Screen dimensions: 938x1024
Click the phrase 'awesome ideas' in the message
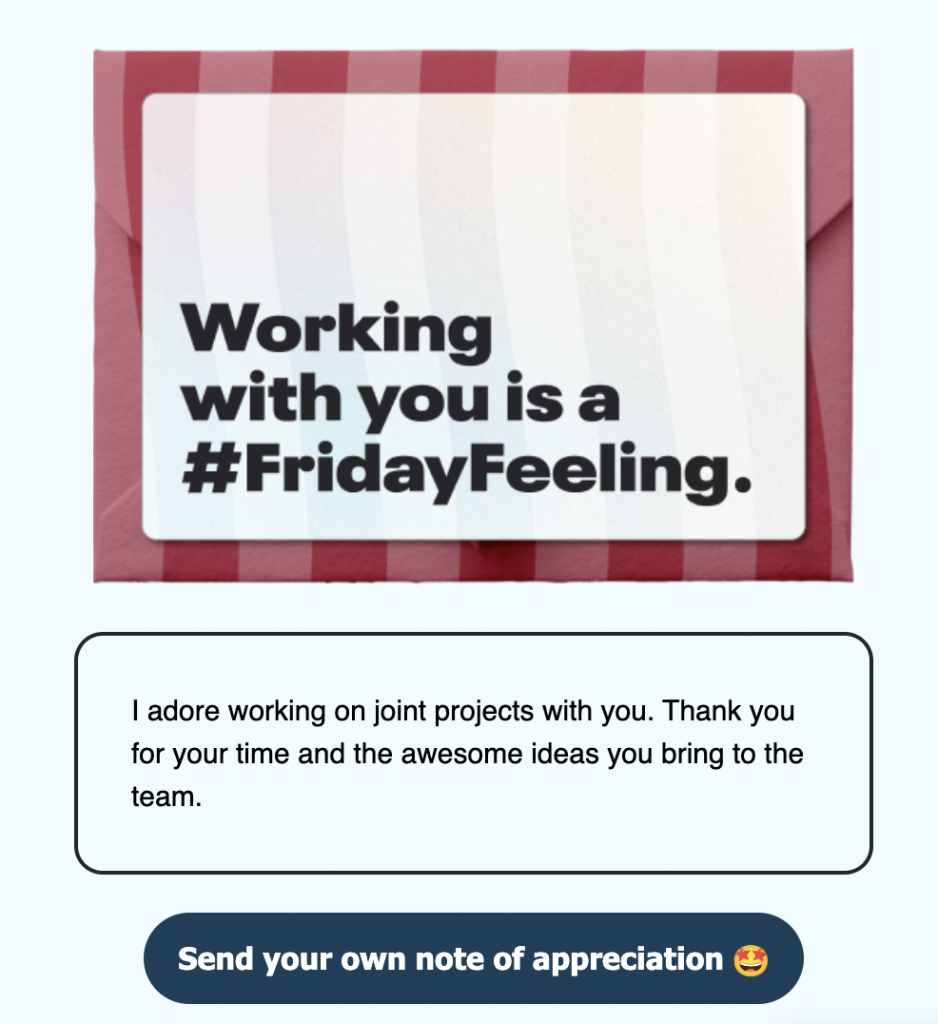point(500,754)
